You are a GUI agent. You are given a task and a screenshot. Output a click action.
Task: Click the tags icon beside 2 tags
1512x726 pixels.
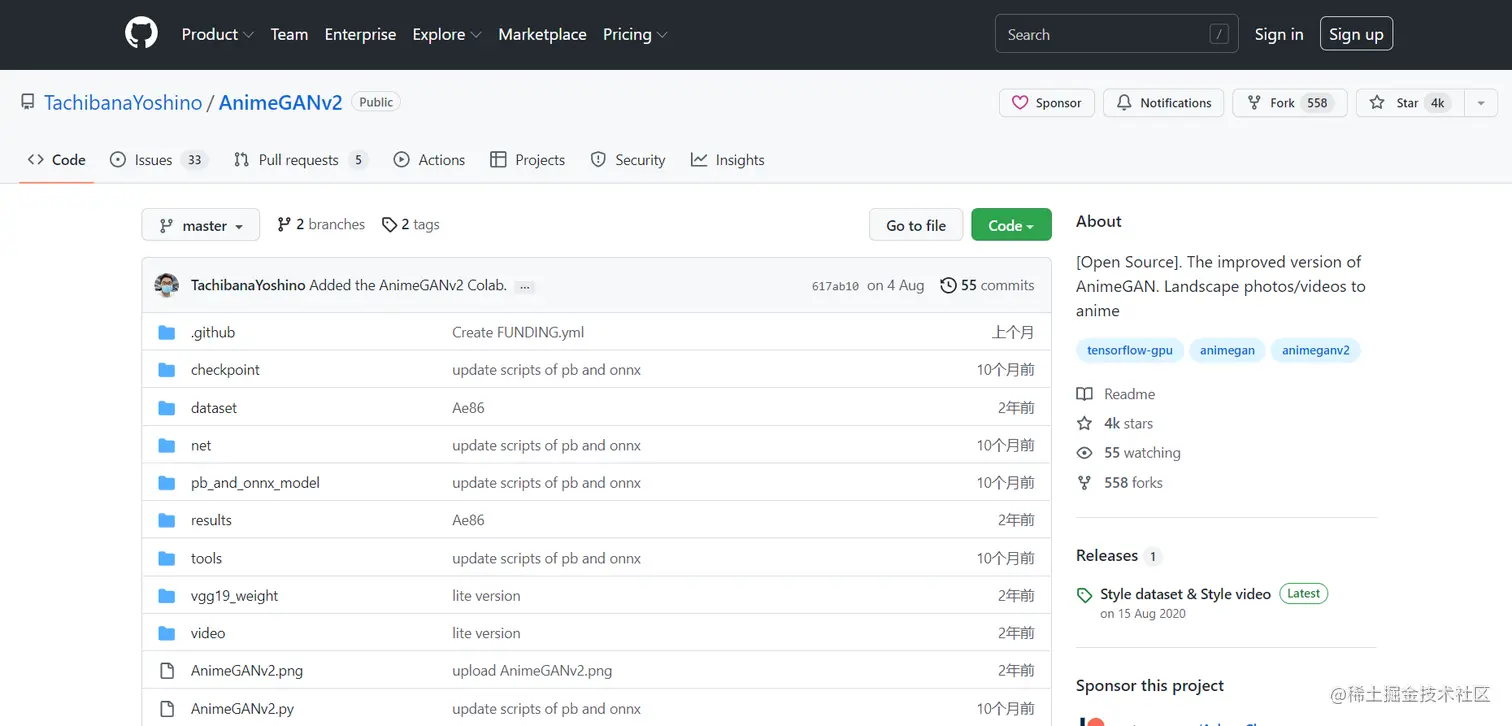(389, 225)
